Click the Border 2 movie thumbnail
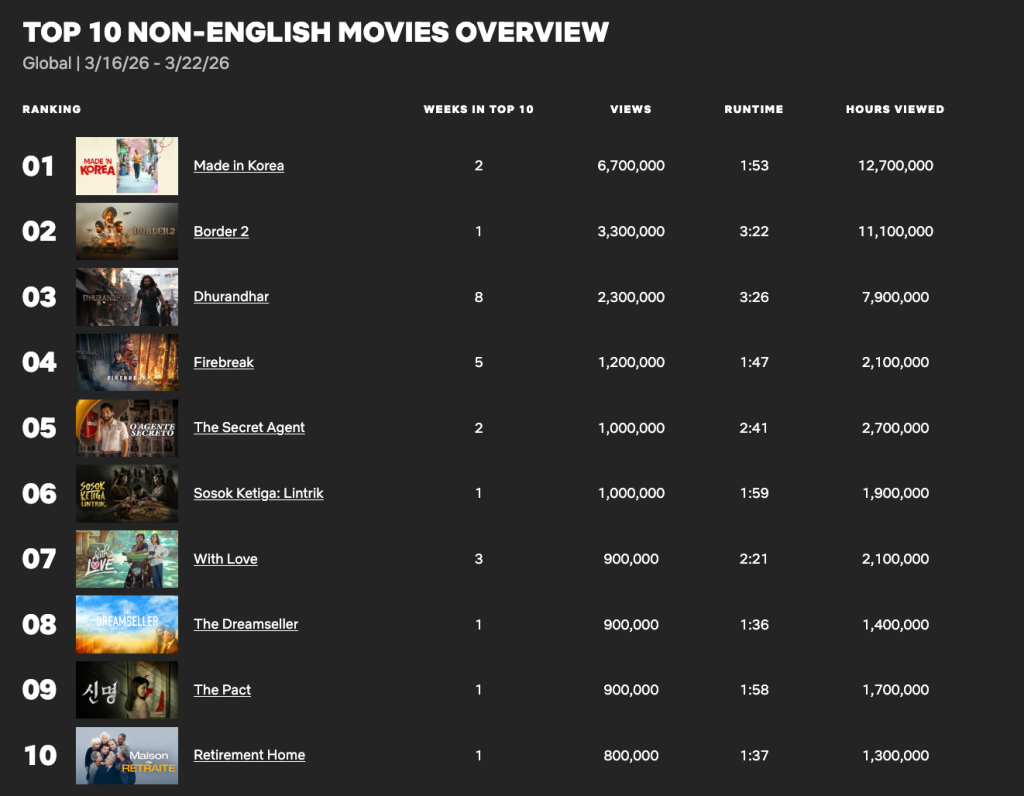1024x796 pixels. pos(127,231)
